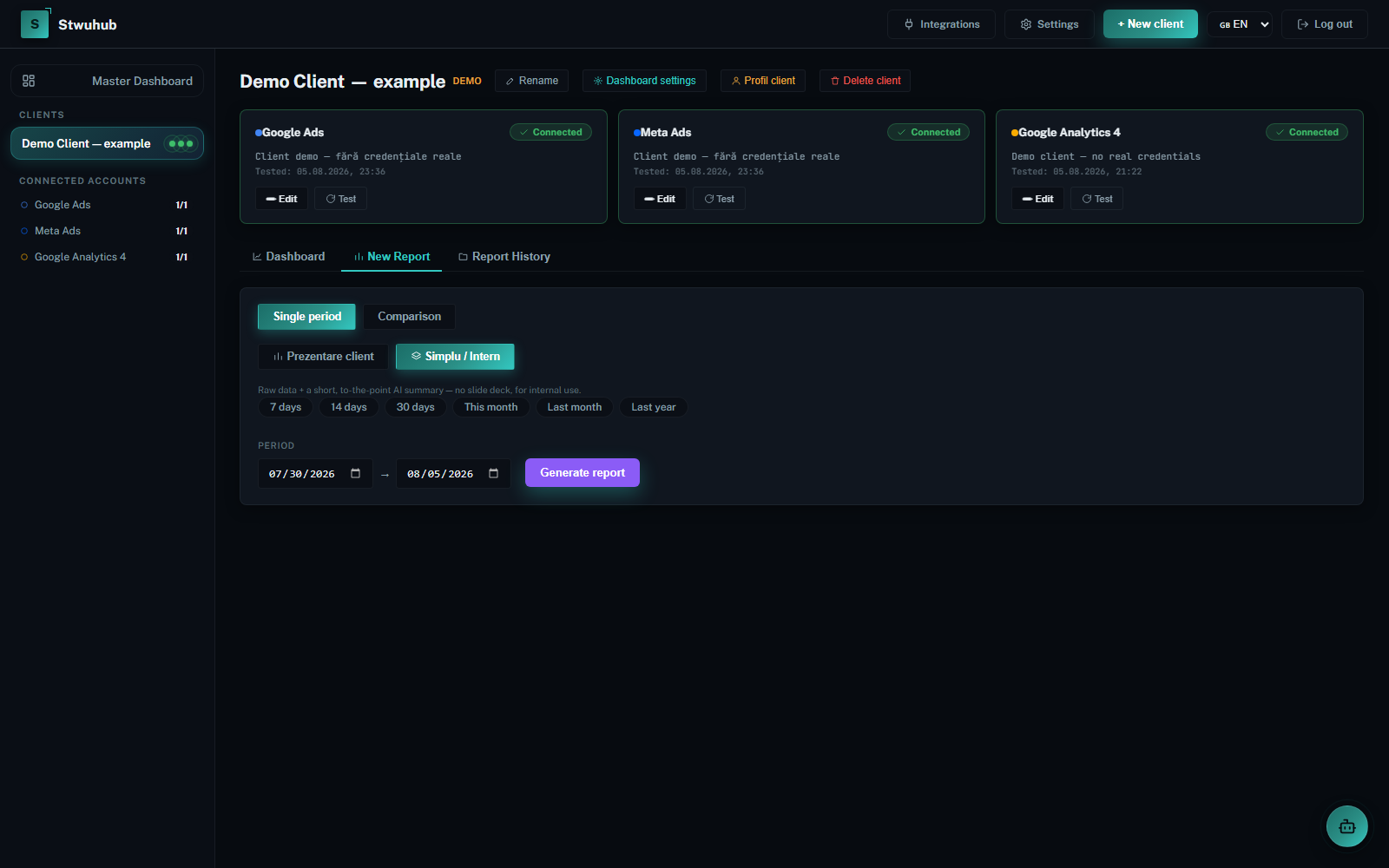Generate the report
This screenshot has width=1389, height=868.
(x=583, y=473)
